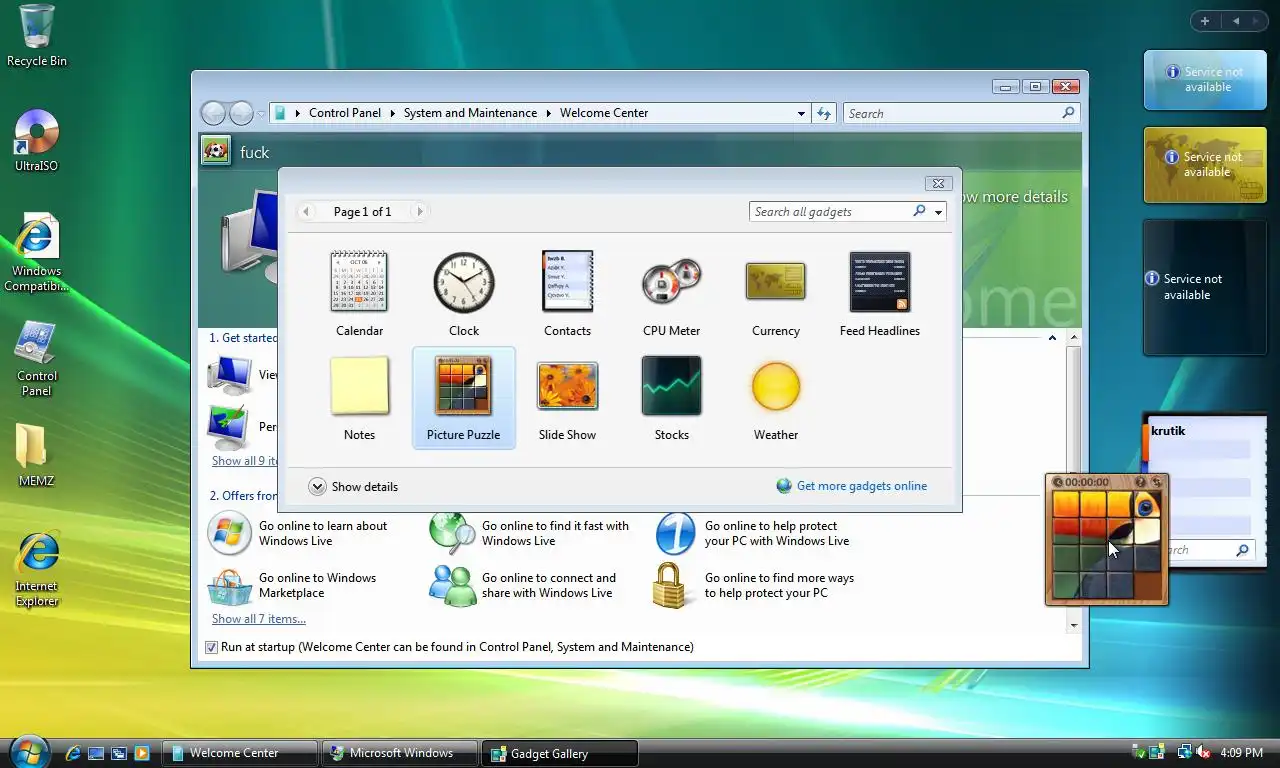Collapse the Get started section chevron
The image size is (1280, 768).
point(1052,338)
